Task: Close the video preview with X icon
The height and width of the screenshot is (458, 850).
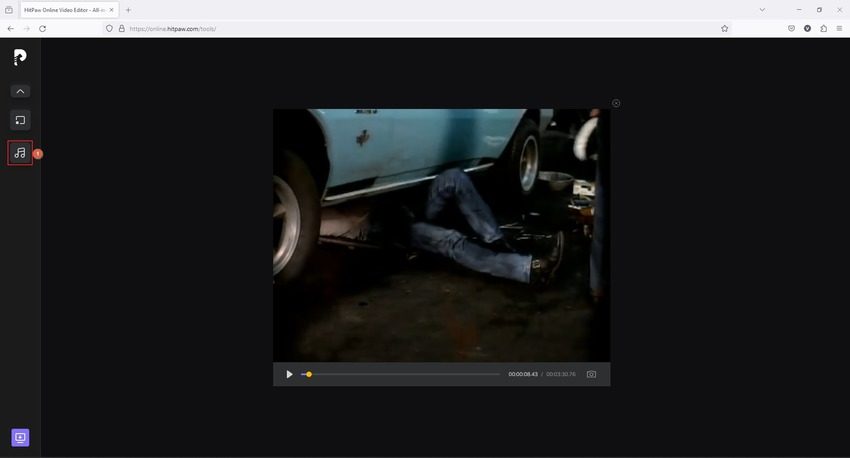Action: click(616, 103)
